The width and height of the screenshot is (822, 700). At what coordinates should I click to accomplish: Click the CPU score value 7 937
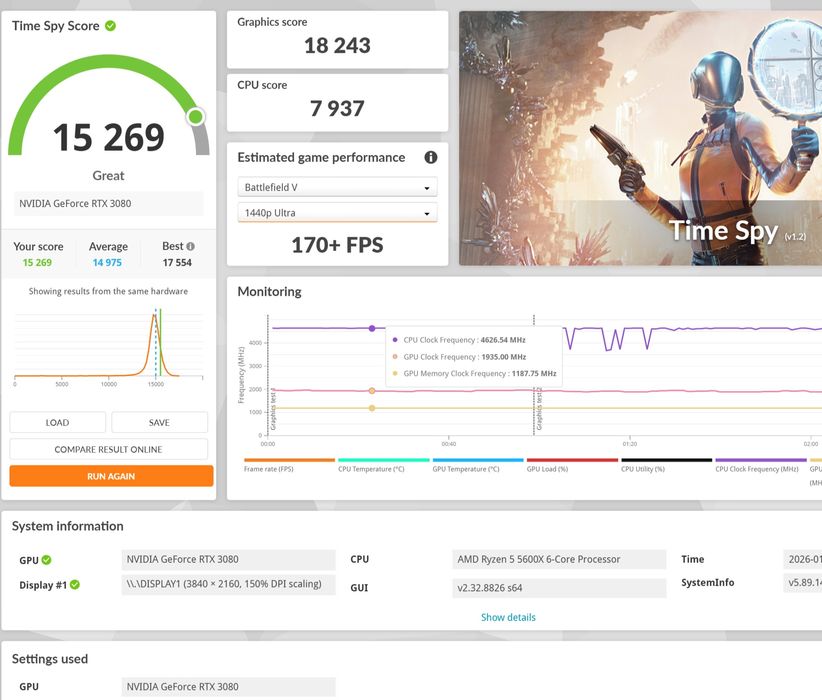coord(337,109)
